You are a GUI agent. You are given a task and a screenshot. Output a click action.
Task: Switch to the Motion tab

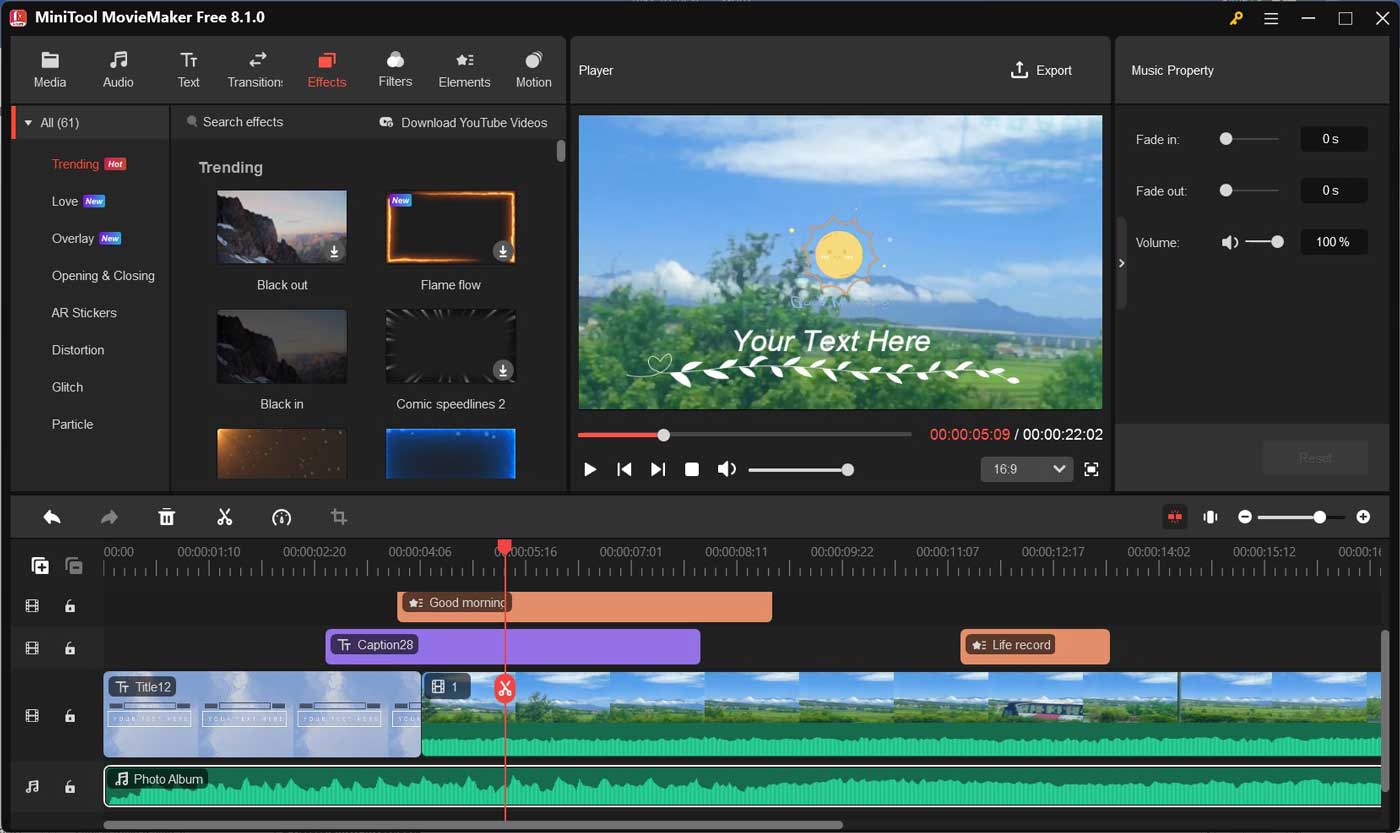point(533,70)
